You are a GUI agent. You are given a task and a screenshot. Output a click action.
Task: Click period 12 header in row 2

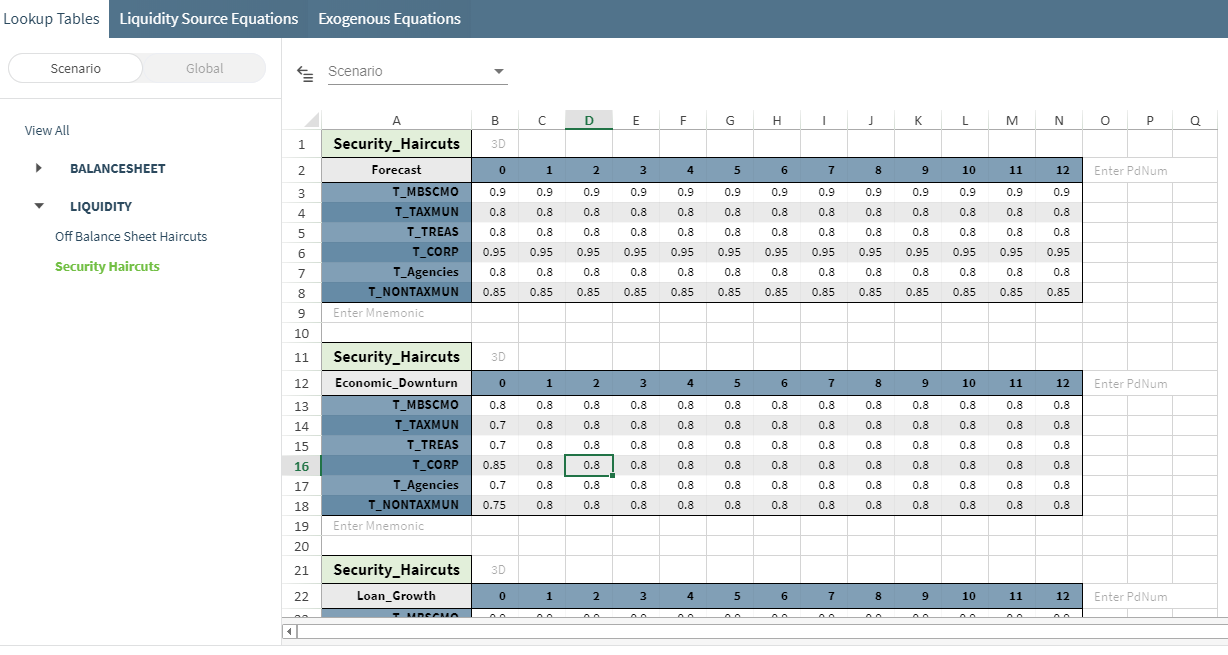coord(1059,170)
